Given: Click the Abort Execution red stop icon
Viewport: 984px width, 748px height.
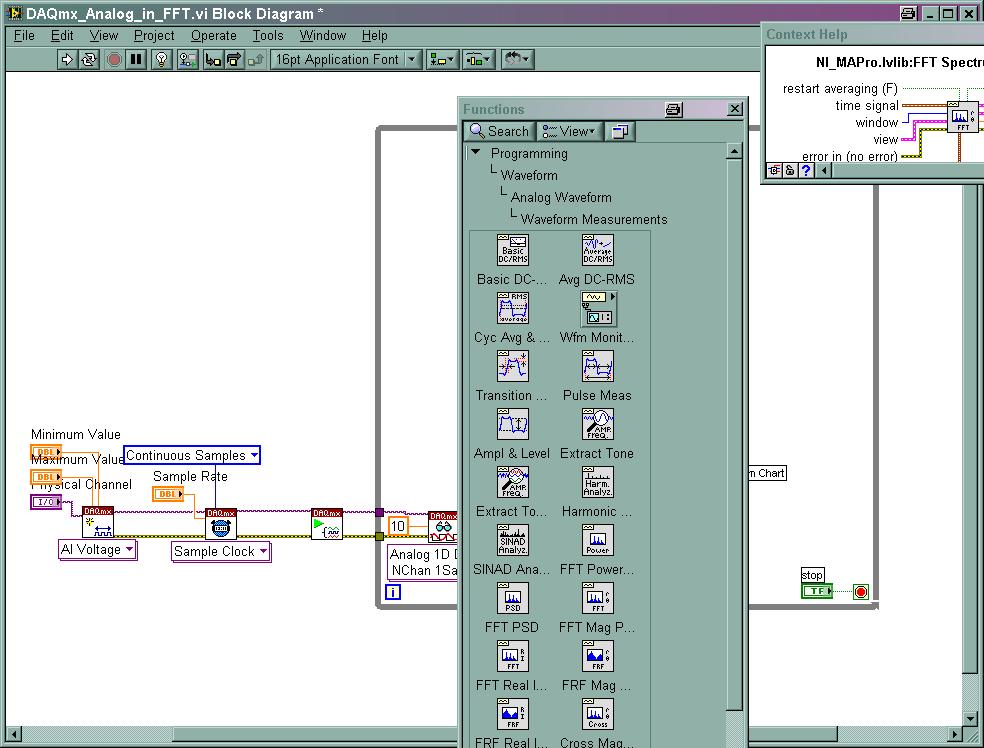Looking at the screenshot, I should tap(114, 60).
